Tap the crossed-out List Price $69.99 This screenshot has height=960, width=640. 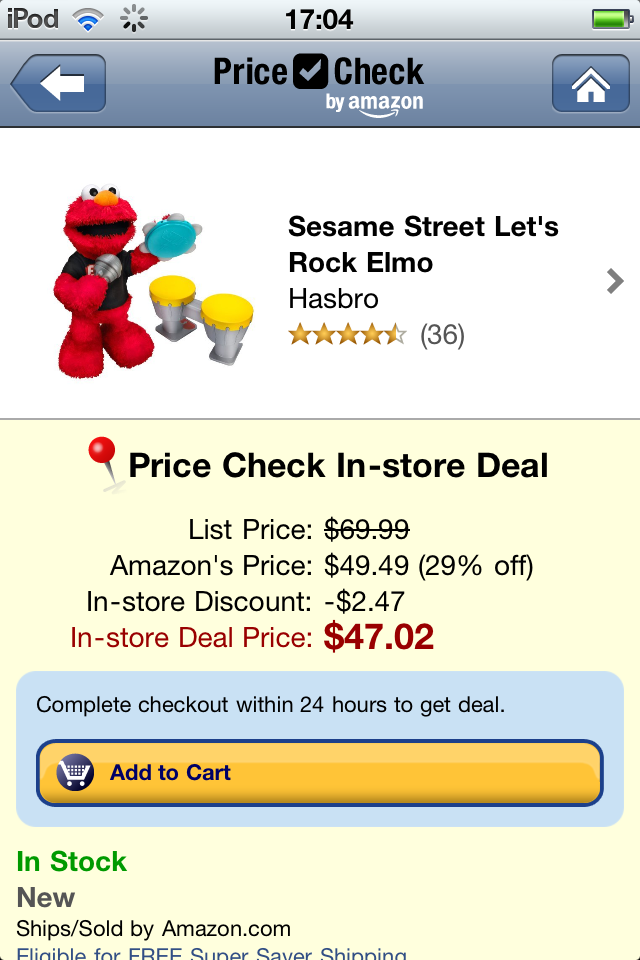[367, 530]
